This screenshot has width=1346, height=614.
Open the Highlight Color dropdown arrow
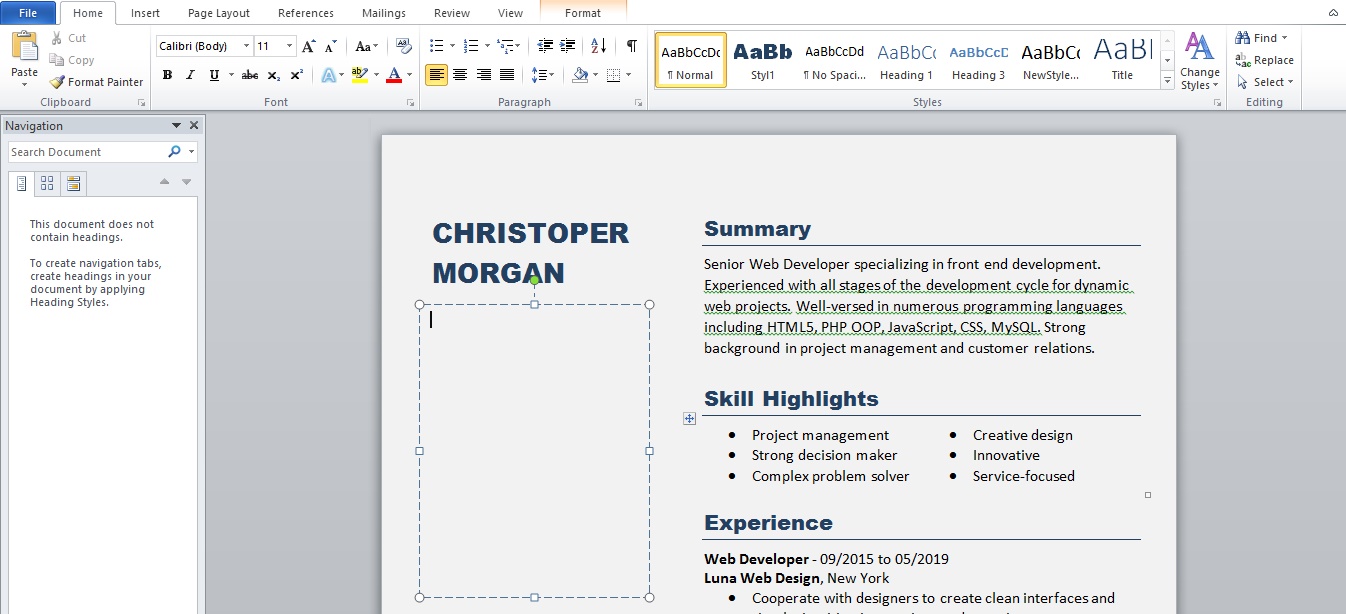[377, 73]
